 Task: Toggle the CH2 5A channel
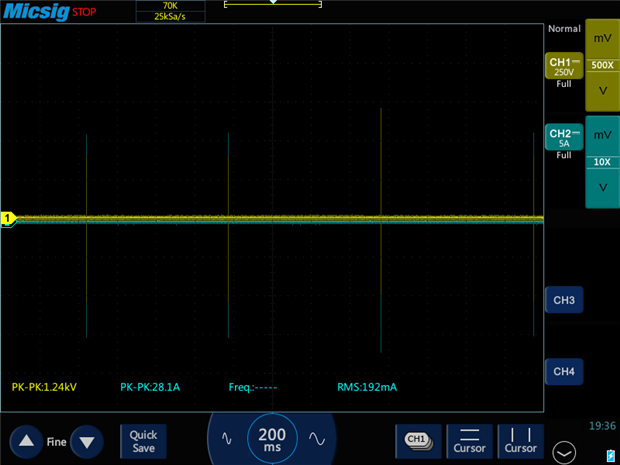564,138
